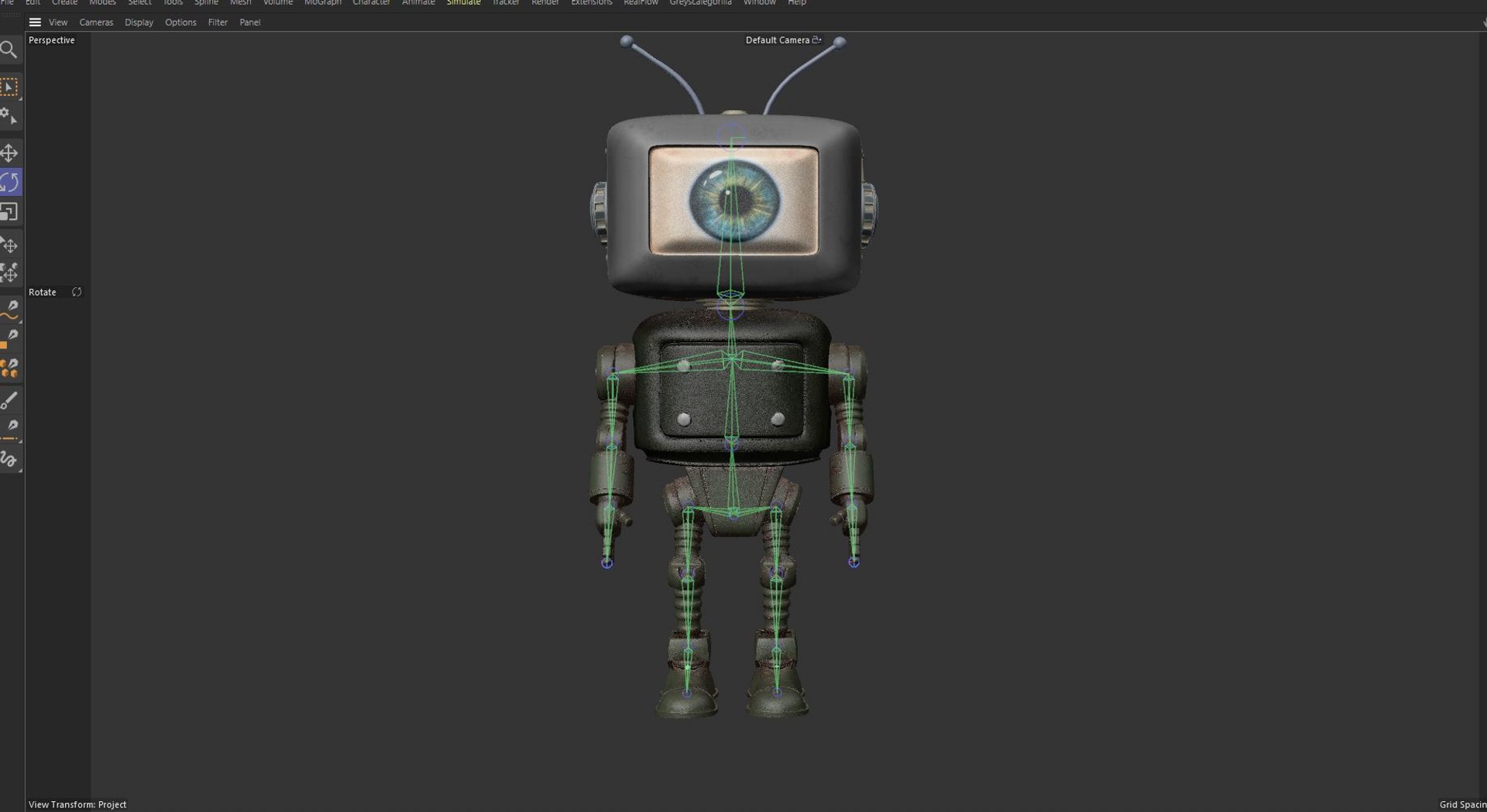The width and height of the screenshot is (1487, 812).
Task: Select the line pen tool icon
Action: [9, 430]
